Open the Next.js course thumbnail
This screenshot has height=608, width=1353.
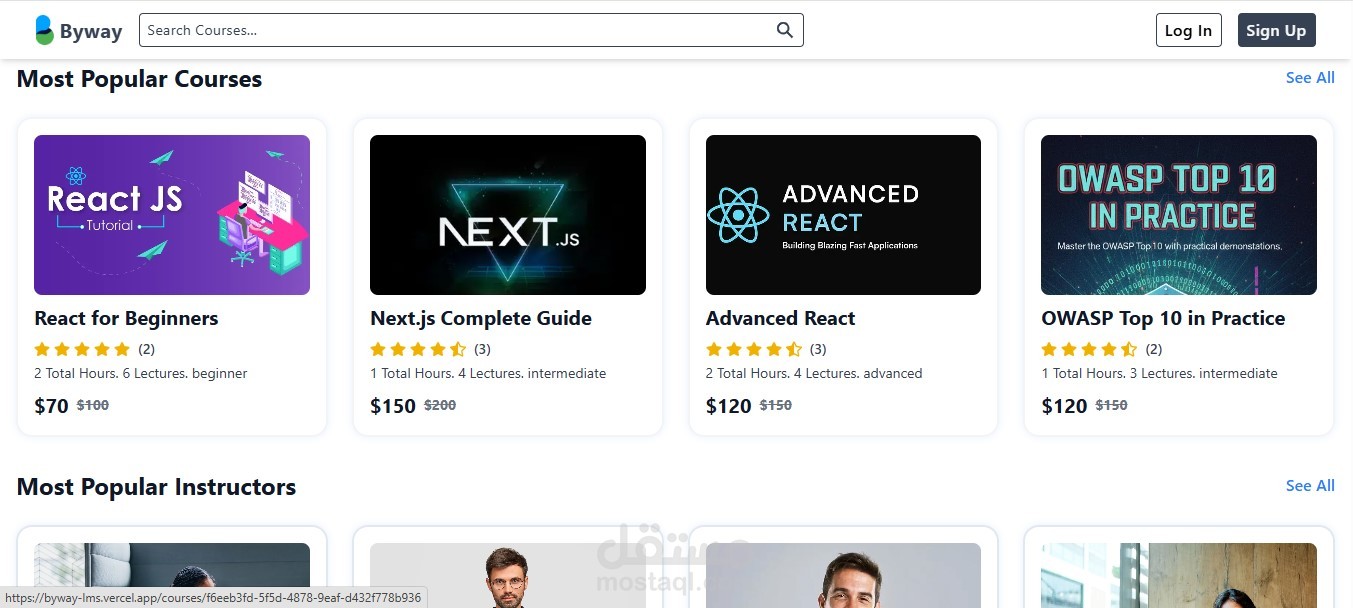pyautogui.click(x=508, y=215)
